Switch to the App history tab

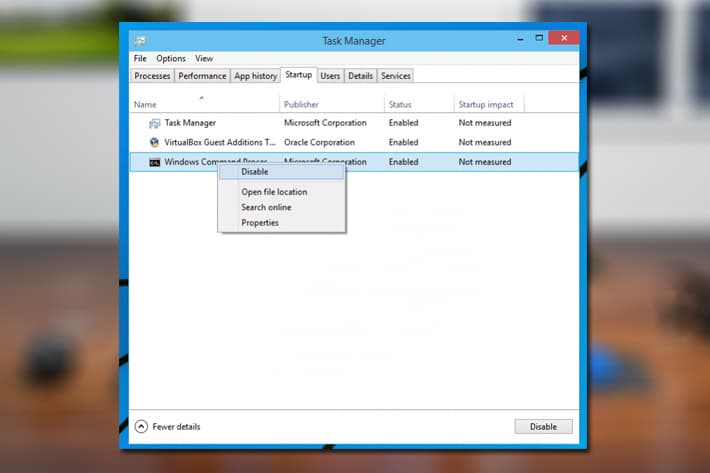255,76
